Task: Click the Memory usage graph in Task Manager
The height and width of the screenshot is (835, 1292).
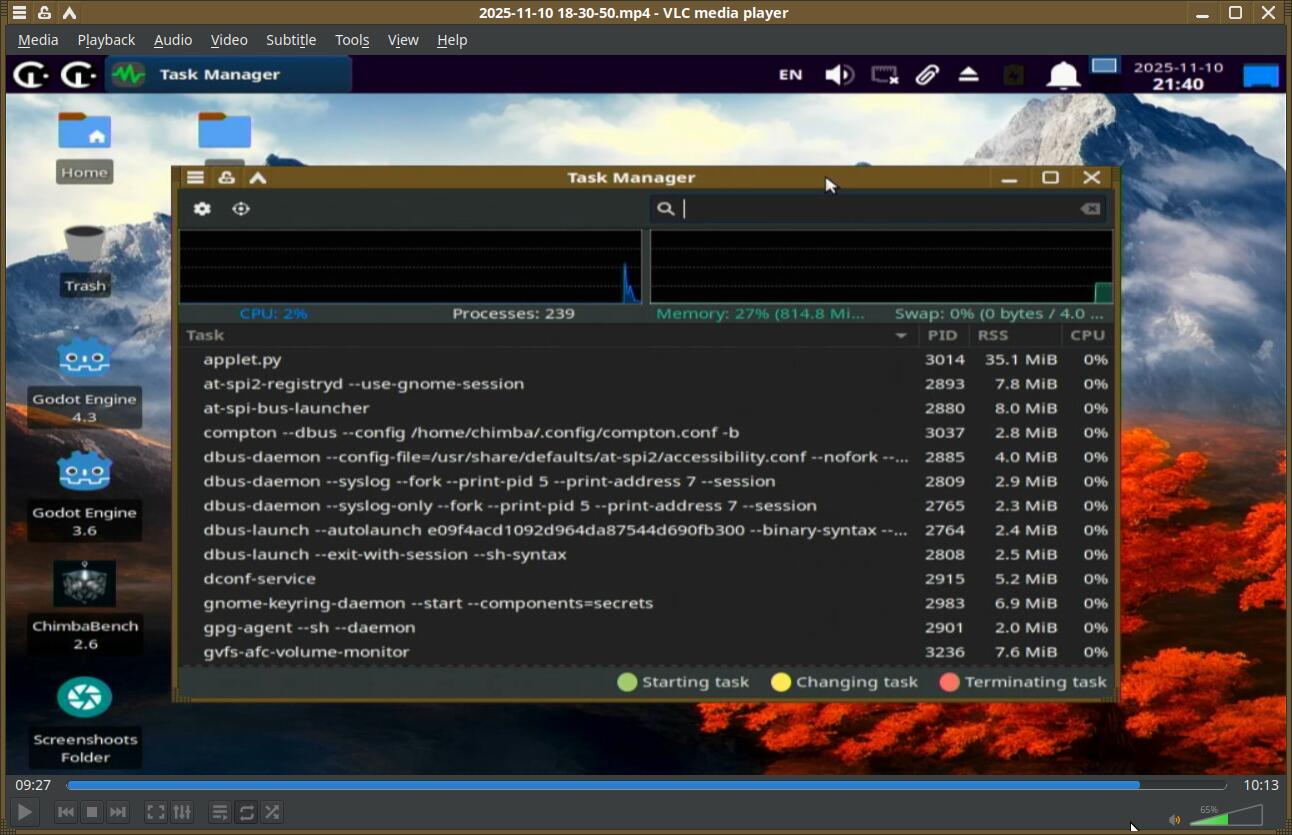Action: pos(881,267)
